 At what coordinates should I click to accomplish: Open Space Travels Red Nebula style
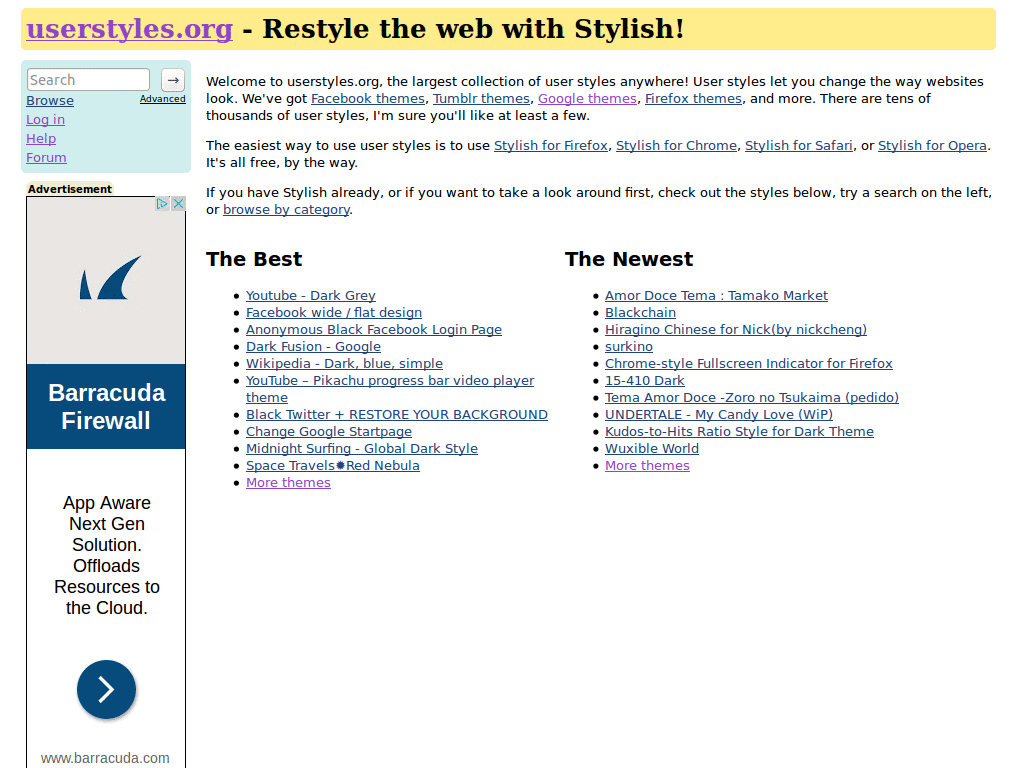coord(332,466)
